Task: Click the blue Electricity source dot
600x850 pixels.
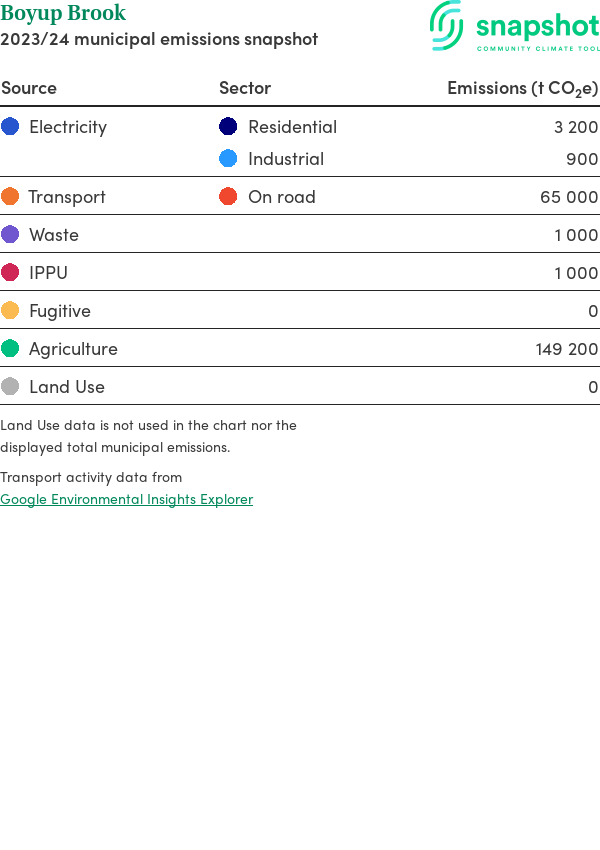Action: click(10, 127)
